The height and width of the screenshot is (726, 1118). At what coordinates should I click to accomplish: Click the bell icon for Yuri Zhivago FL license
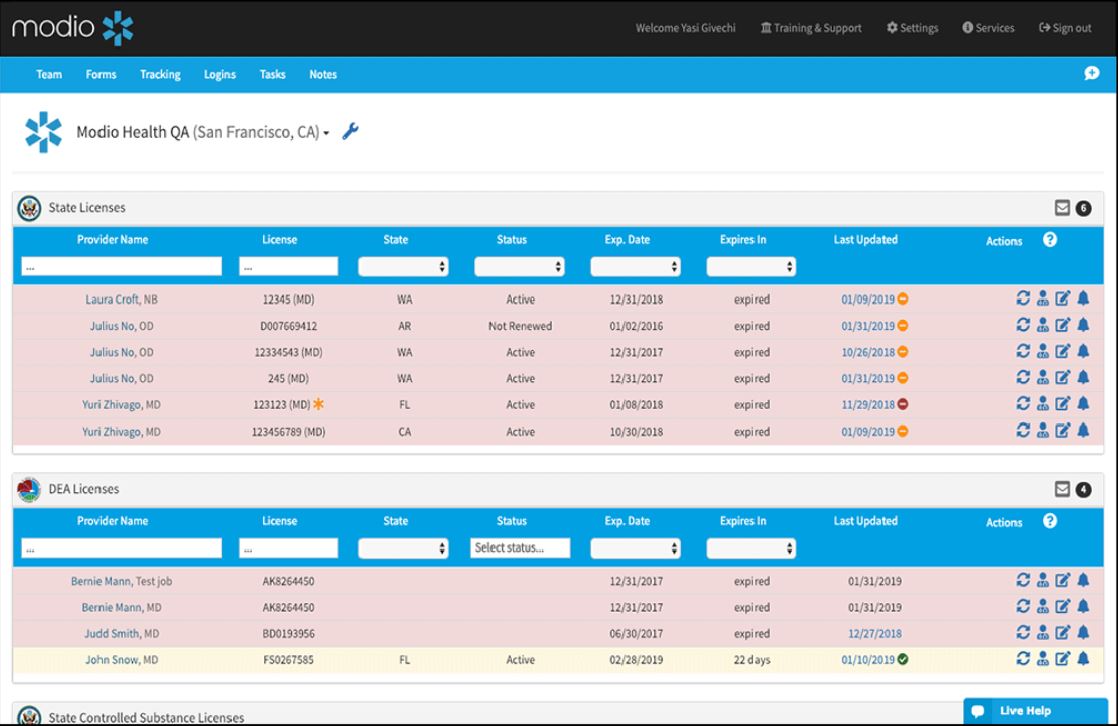point(1083,404)
